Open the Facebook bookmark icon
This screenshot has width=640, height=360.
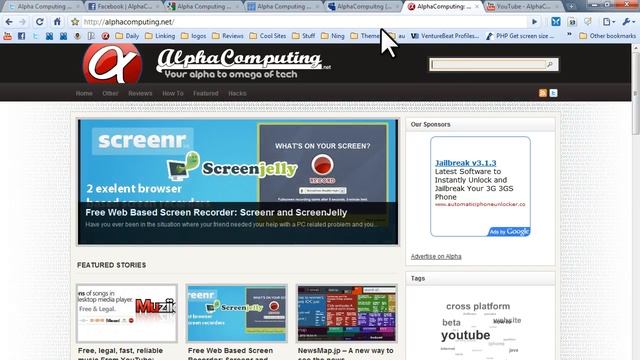tap(22, 36)
